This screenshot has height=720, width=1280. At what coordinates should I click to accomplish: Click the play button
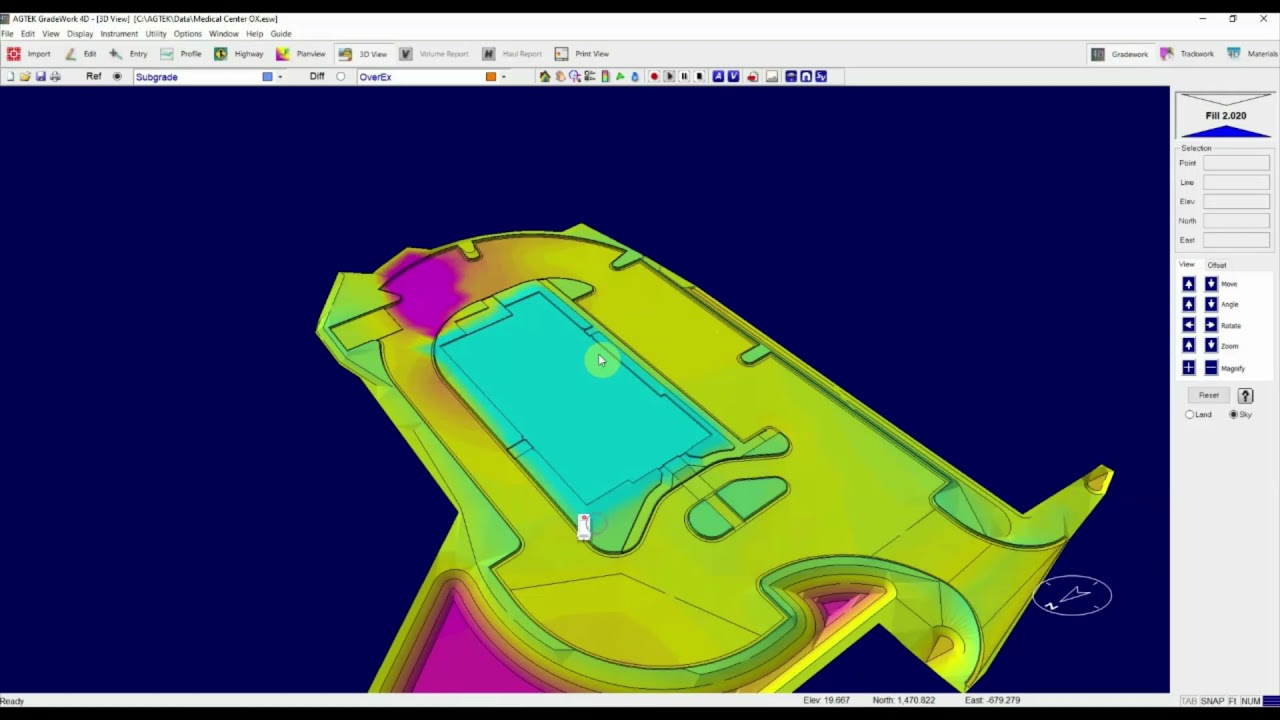669,77
